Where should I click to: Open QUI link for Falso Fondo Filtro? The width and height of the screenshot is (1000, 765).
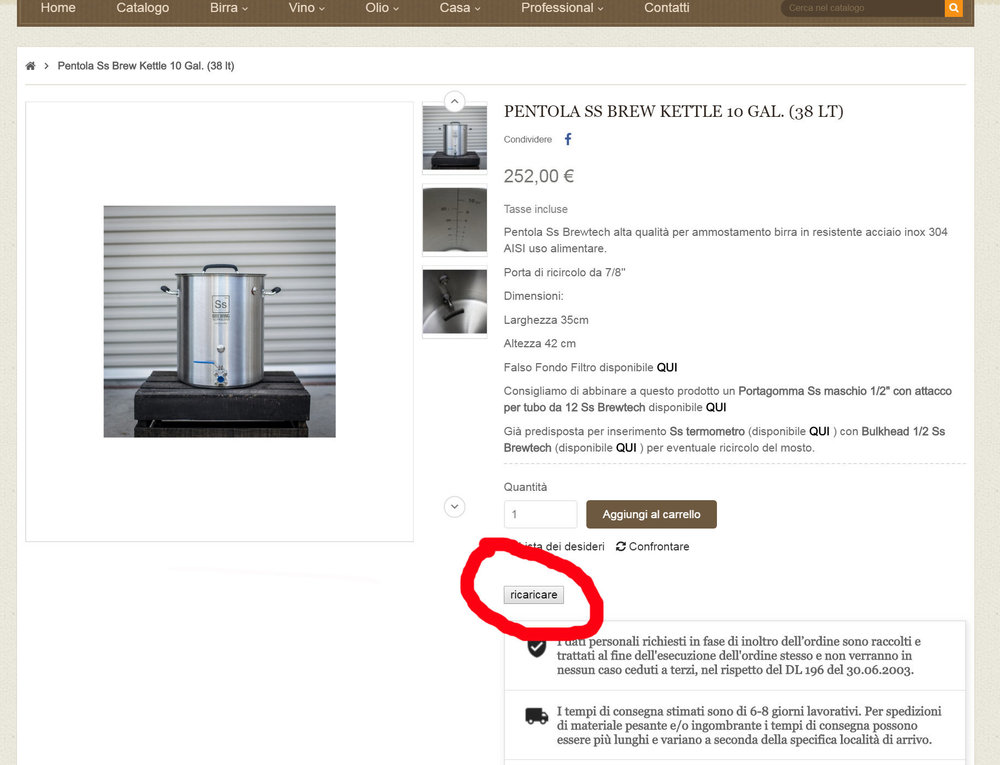666,367
